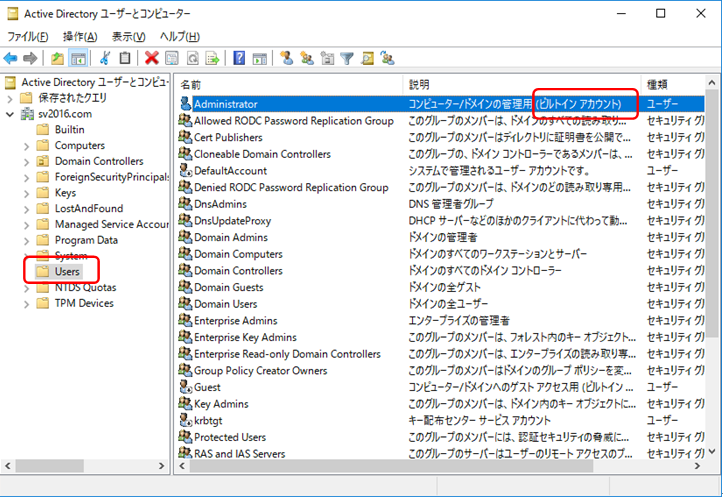Click the Find objects magnifier icon

coord(367,59)
